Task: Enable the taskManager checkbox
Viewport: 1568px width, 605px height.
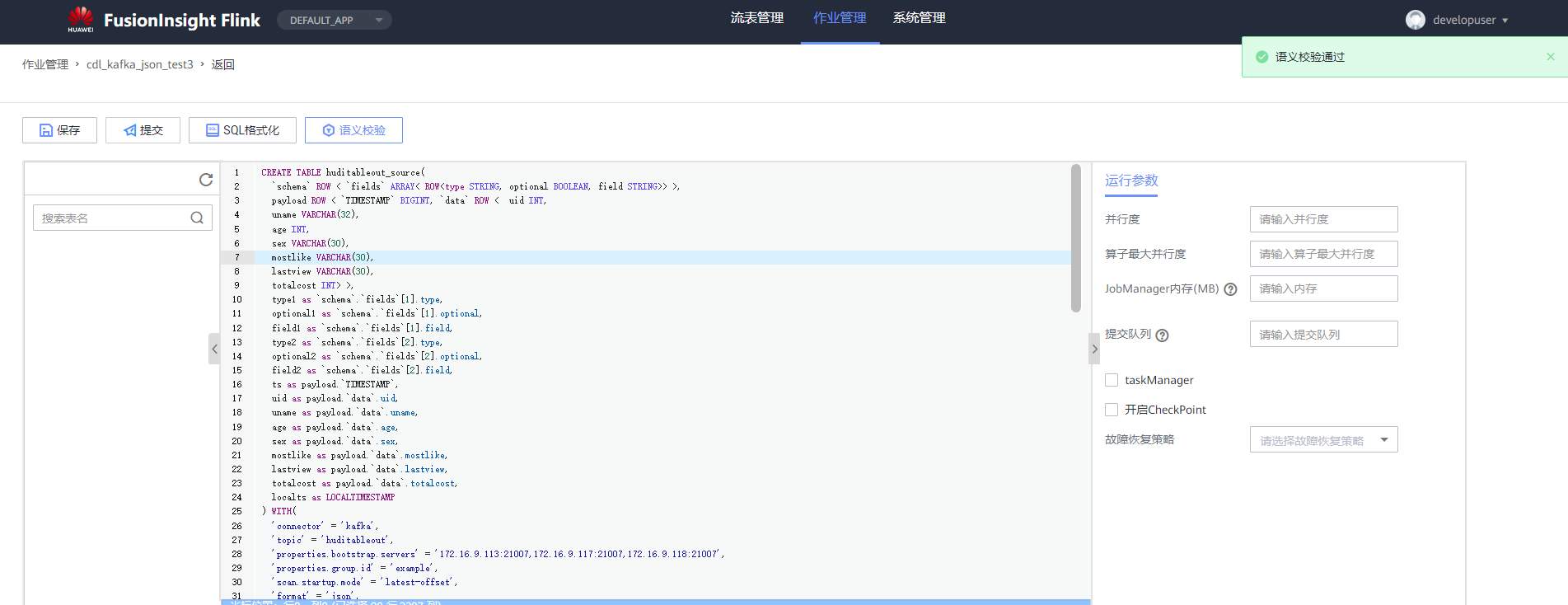Action: point(1112,380)
